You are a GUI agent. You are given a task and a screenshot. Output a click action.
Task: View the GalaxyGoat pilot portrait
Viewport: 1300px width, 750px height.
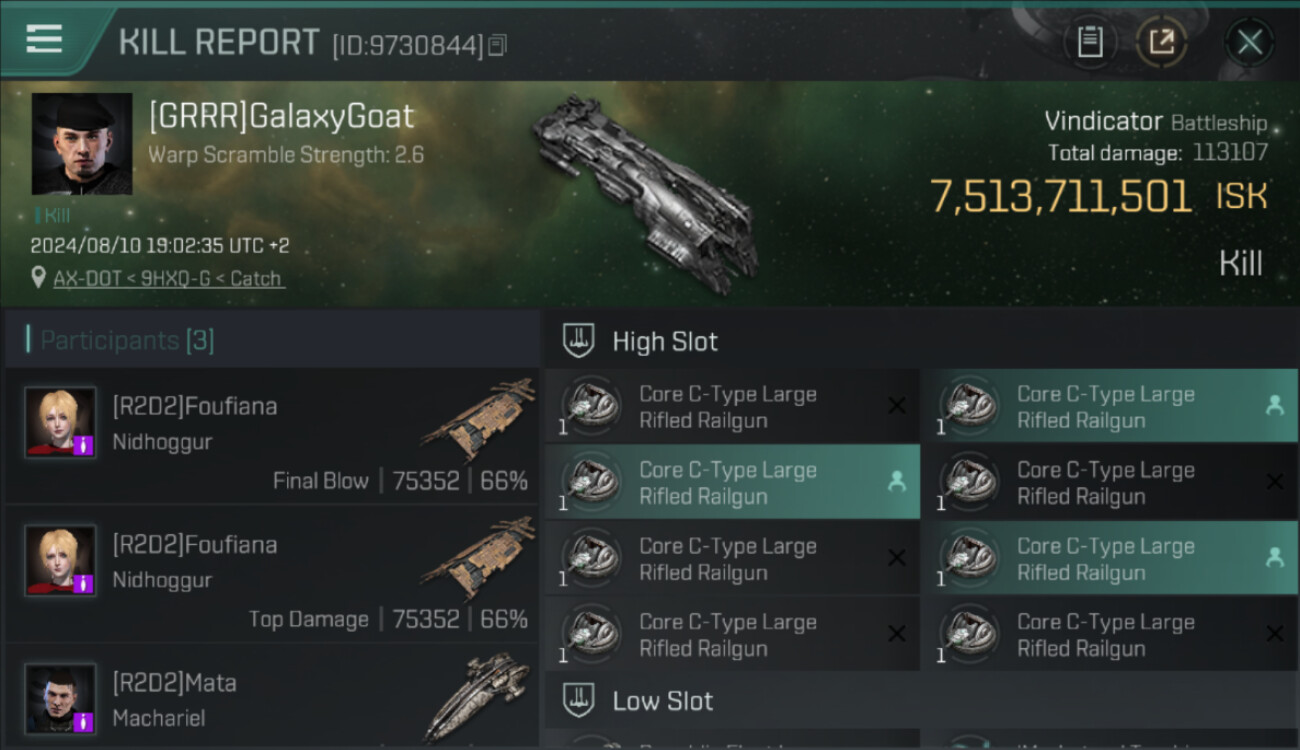[x=82, y=143]
